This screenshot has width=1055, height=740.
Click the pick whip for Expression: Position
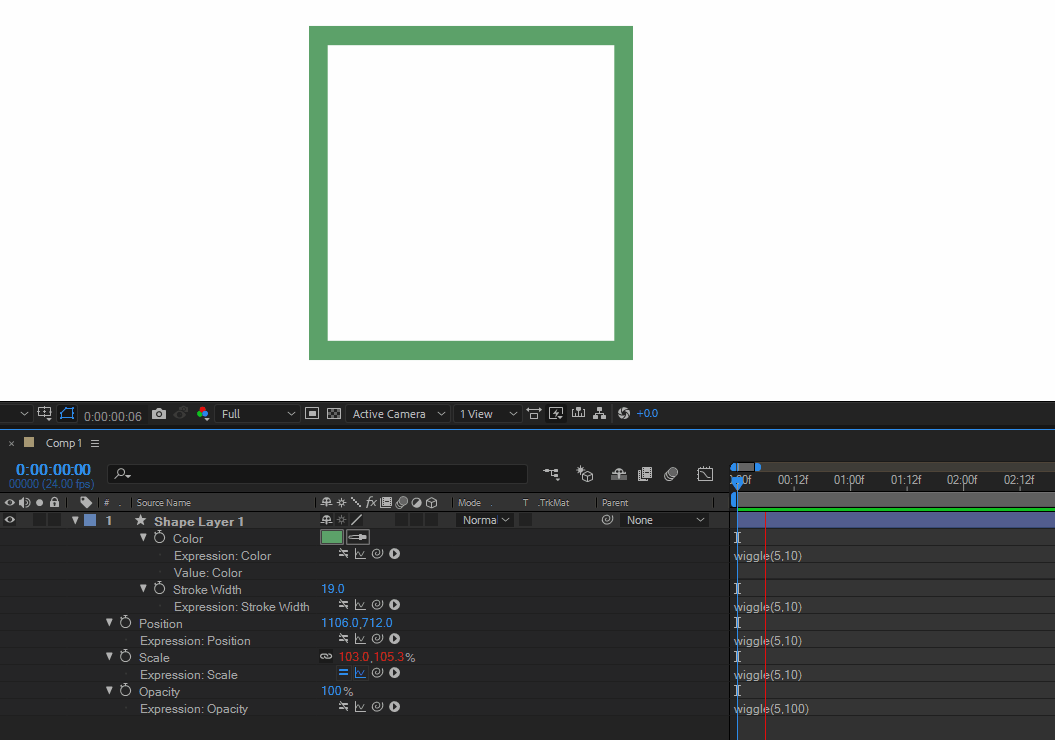point(377,638)
